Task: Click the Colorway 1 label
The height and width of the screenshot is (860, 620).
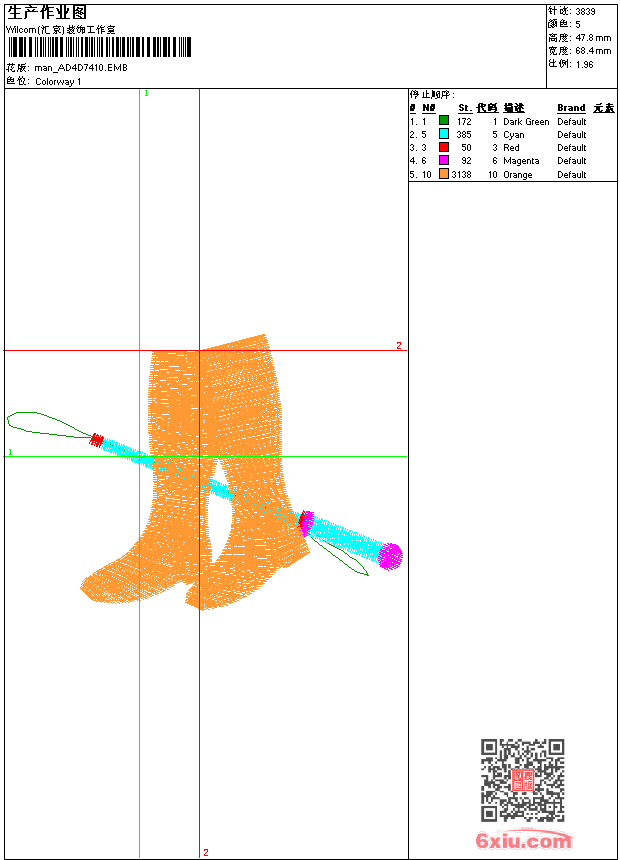Action: (58, 82)
